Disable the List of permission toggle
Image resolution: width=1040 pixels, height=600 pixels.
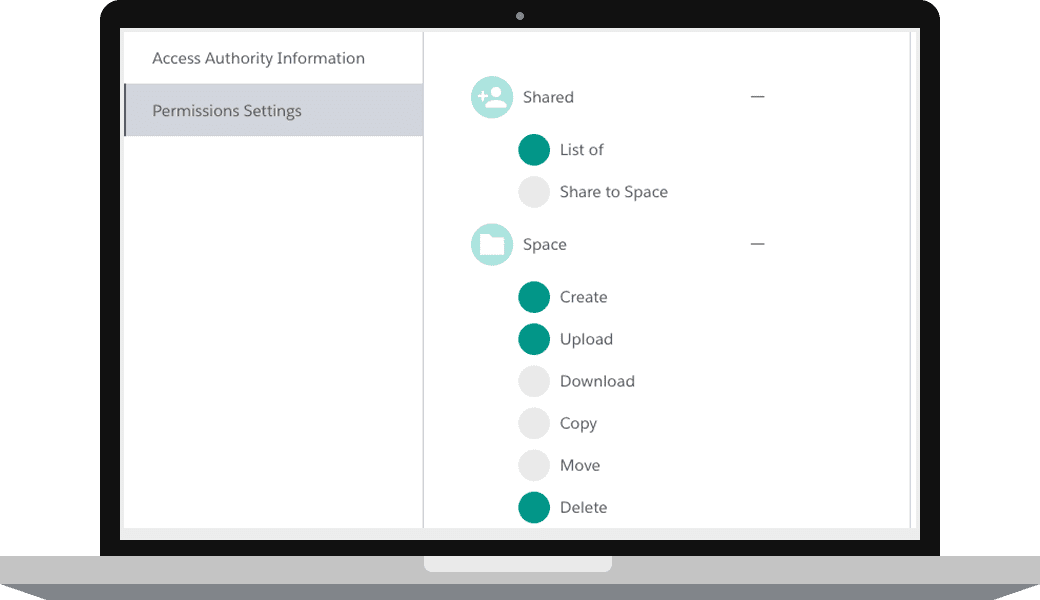point(534,150)
